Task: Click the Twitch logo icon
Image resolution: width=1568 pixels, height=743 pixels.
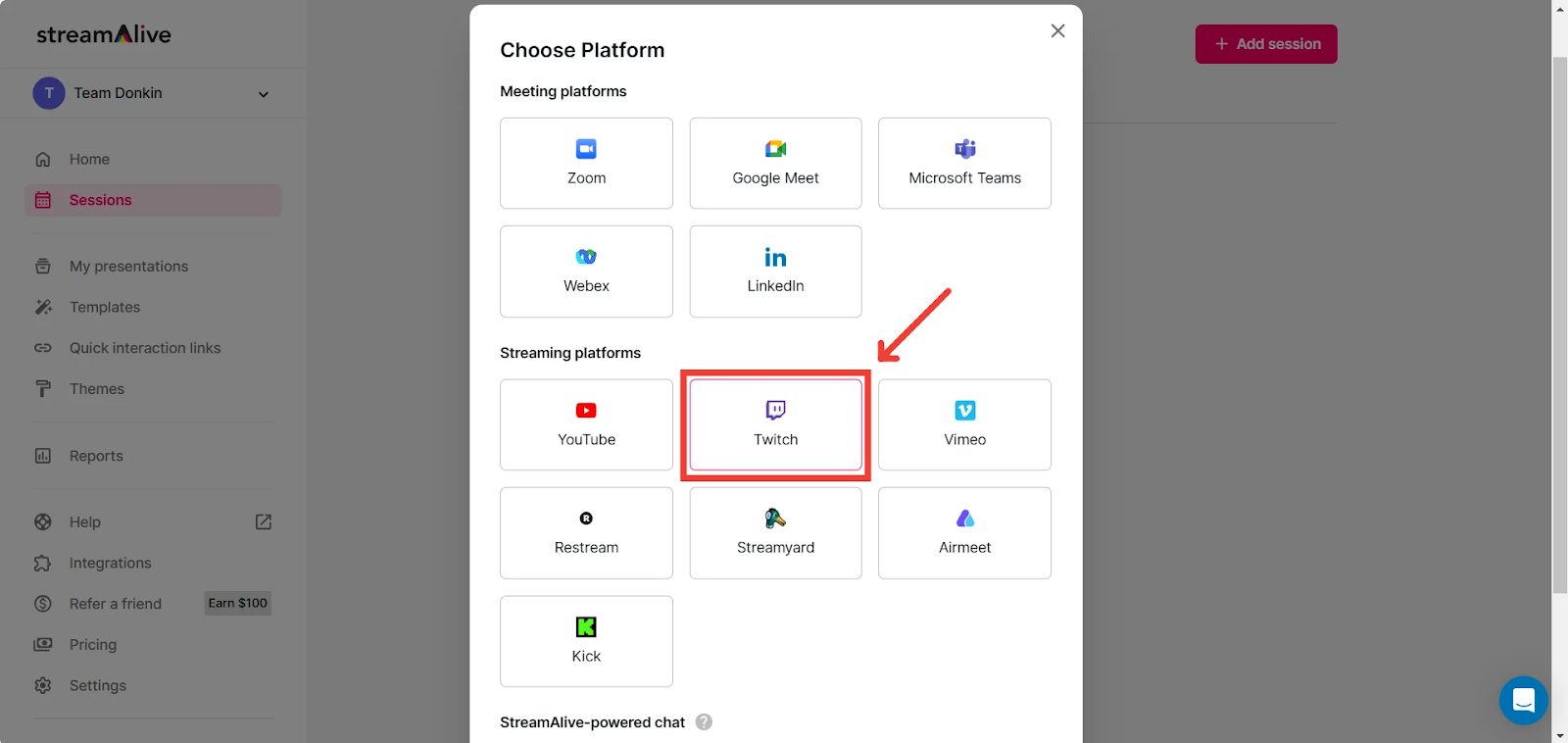Action: (x=775, y=410)
